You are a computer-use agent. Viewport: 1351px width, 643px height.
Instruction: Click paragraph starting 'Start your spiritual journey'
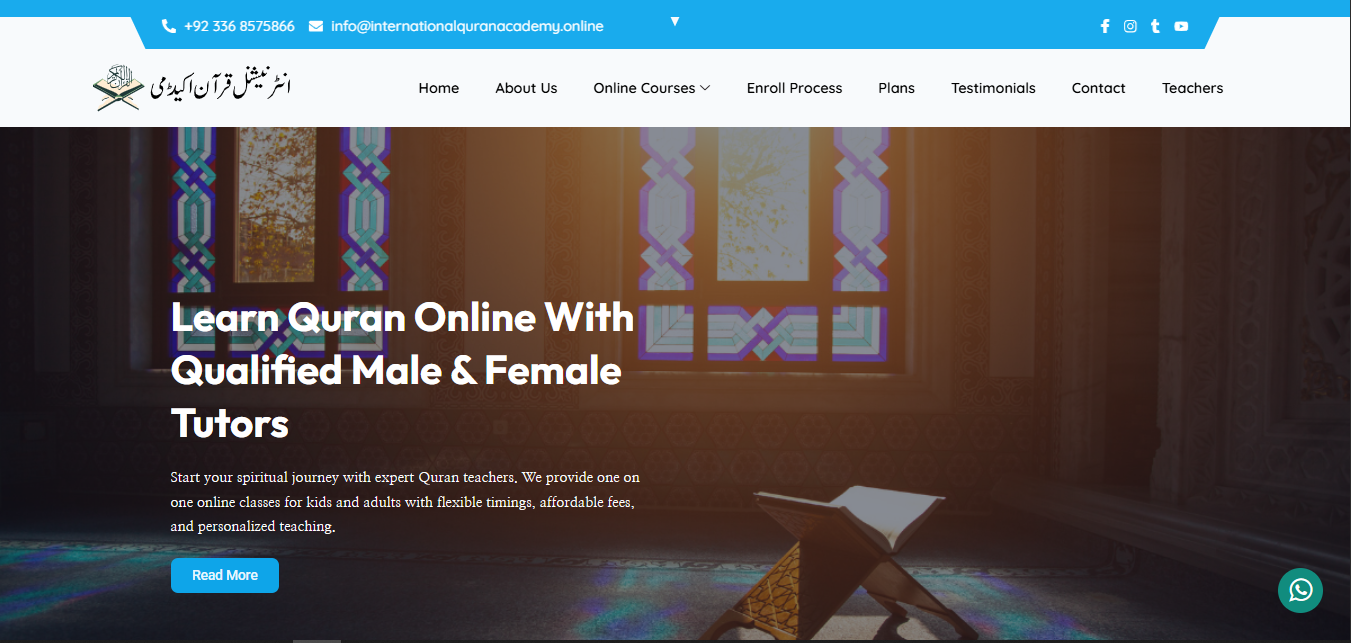tap(405, 502)
